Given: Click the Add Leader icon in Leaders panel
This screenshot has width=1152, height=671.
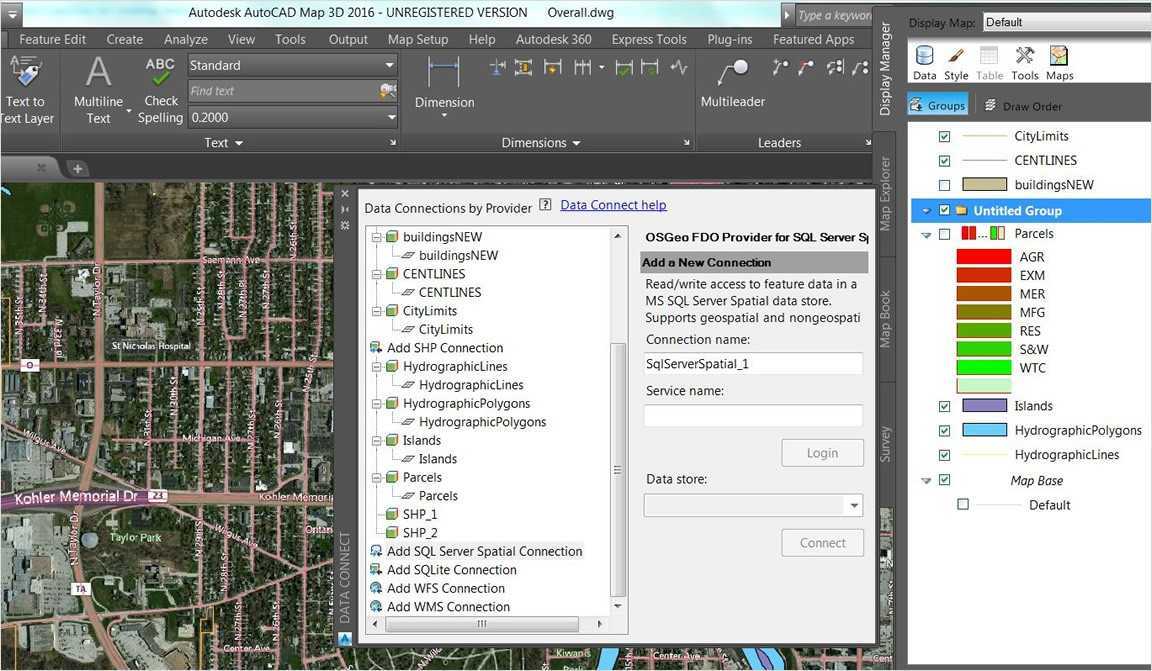Looking at the screenshot, I should (x=780, y=68).
